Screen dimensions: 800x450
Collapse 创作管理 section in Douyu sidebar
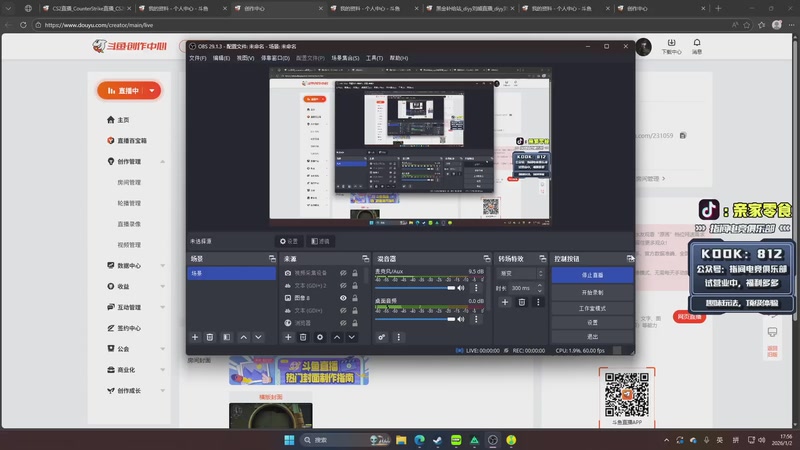pyautogui.click(x=162, y=162)
